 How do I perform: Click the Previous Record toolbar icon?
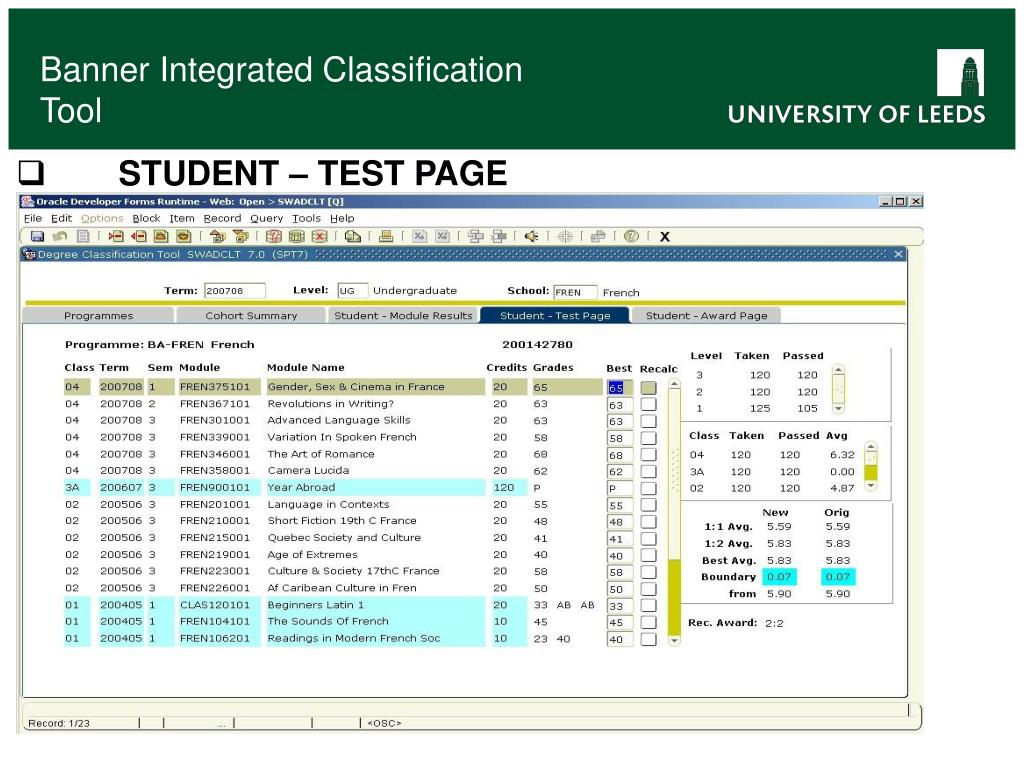coord(161,236)
